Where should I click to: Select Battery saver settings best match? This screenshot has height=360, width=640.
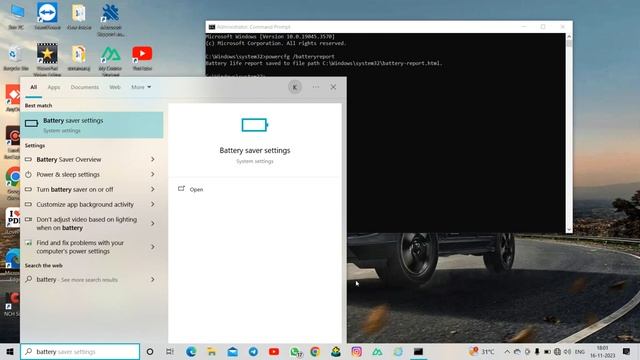pyautogui.click(x=92, y=125)
